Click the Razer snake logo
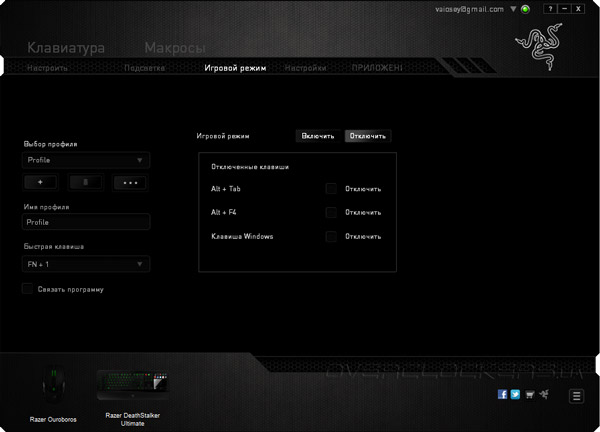Viewport: 600px width, 432px height. 539,46
